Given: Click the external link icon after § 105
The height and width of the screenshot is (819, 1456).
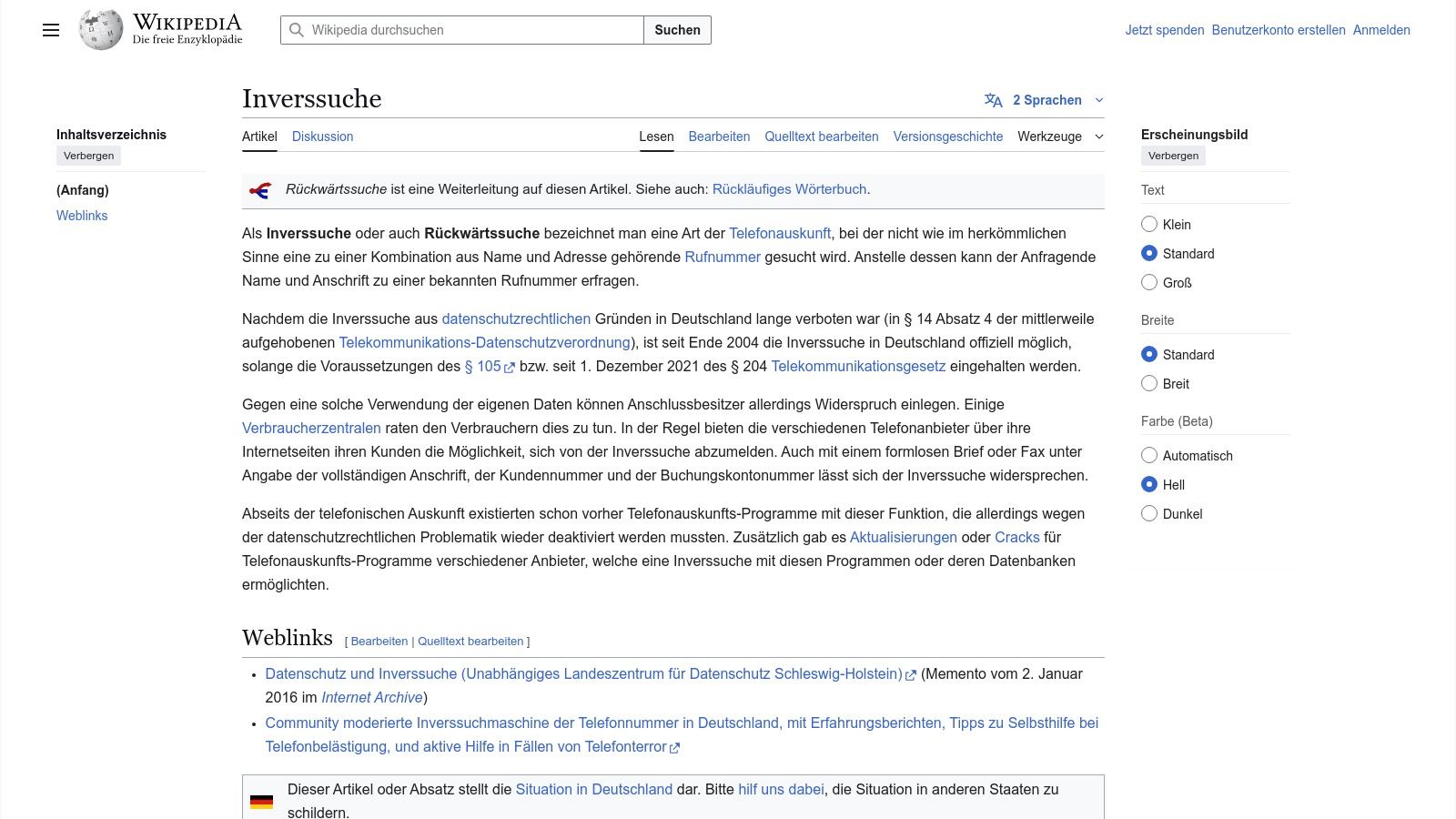Looking at the screenshot, I should tap(510, 368).
